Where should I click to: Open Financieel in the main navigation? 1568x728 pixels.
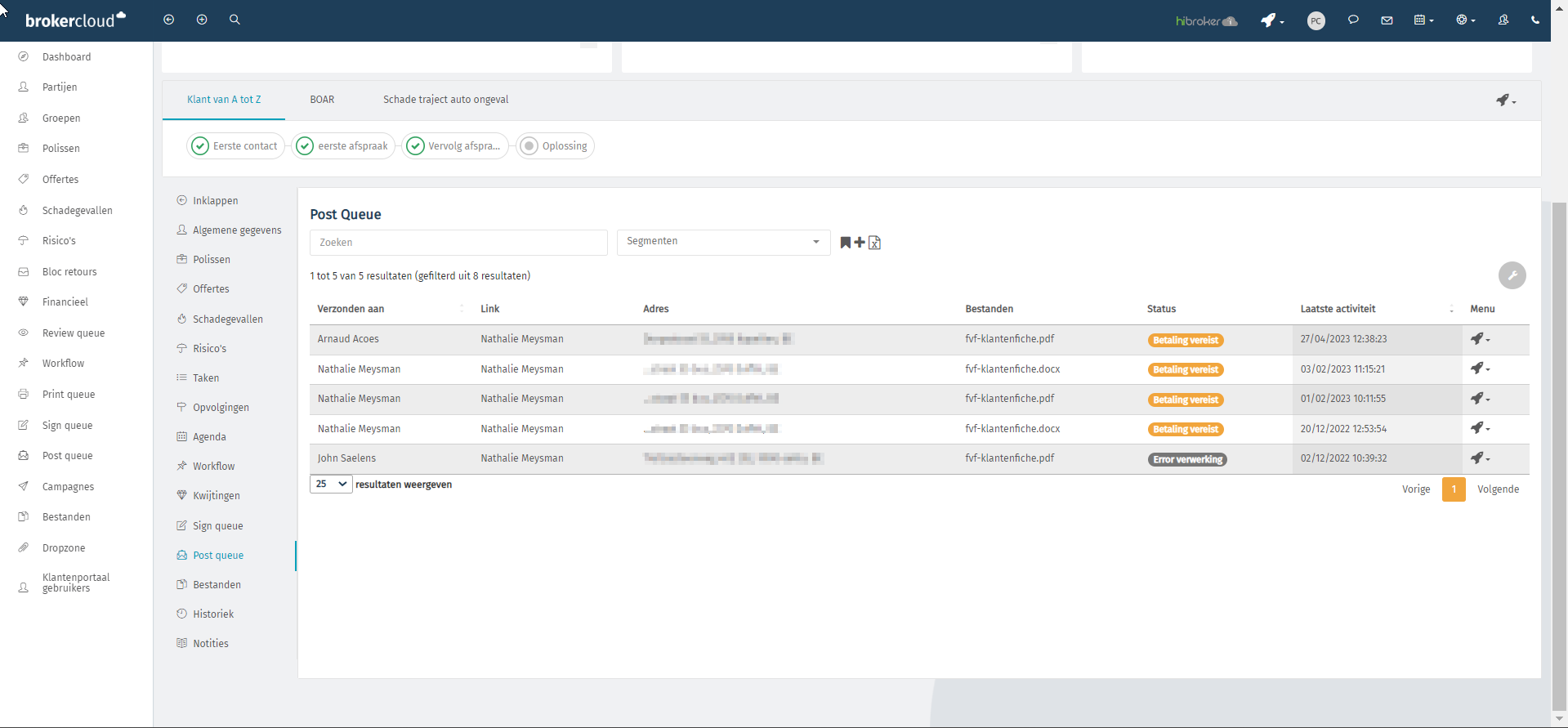(x=65, y=301)
